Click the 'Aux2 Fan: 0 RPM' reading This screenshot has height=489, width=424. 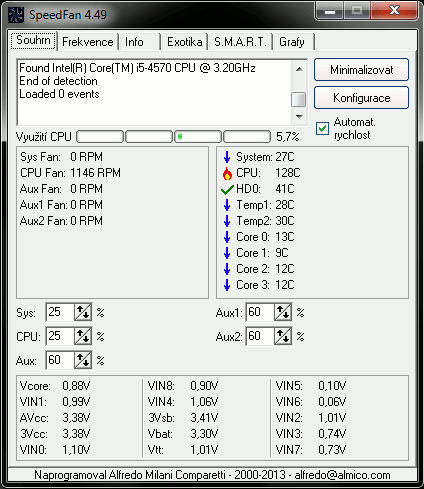(61, 221)
